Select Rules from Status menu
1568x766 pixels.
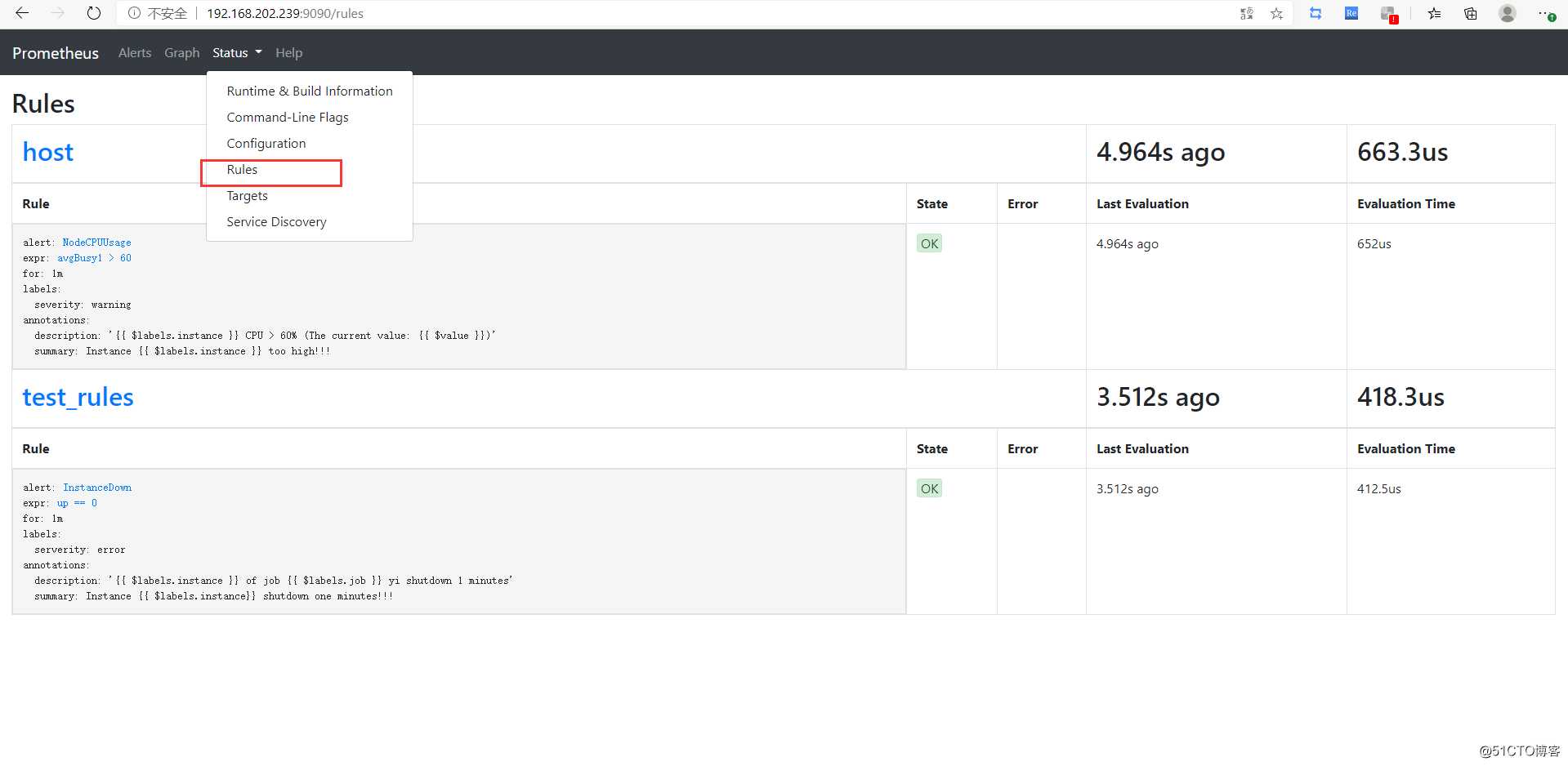coord(310,169)
